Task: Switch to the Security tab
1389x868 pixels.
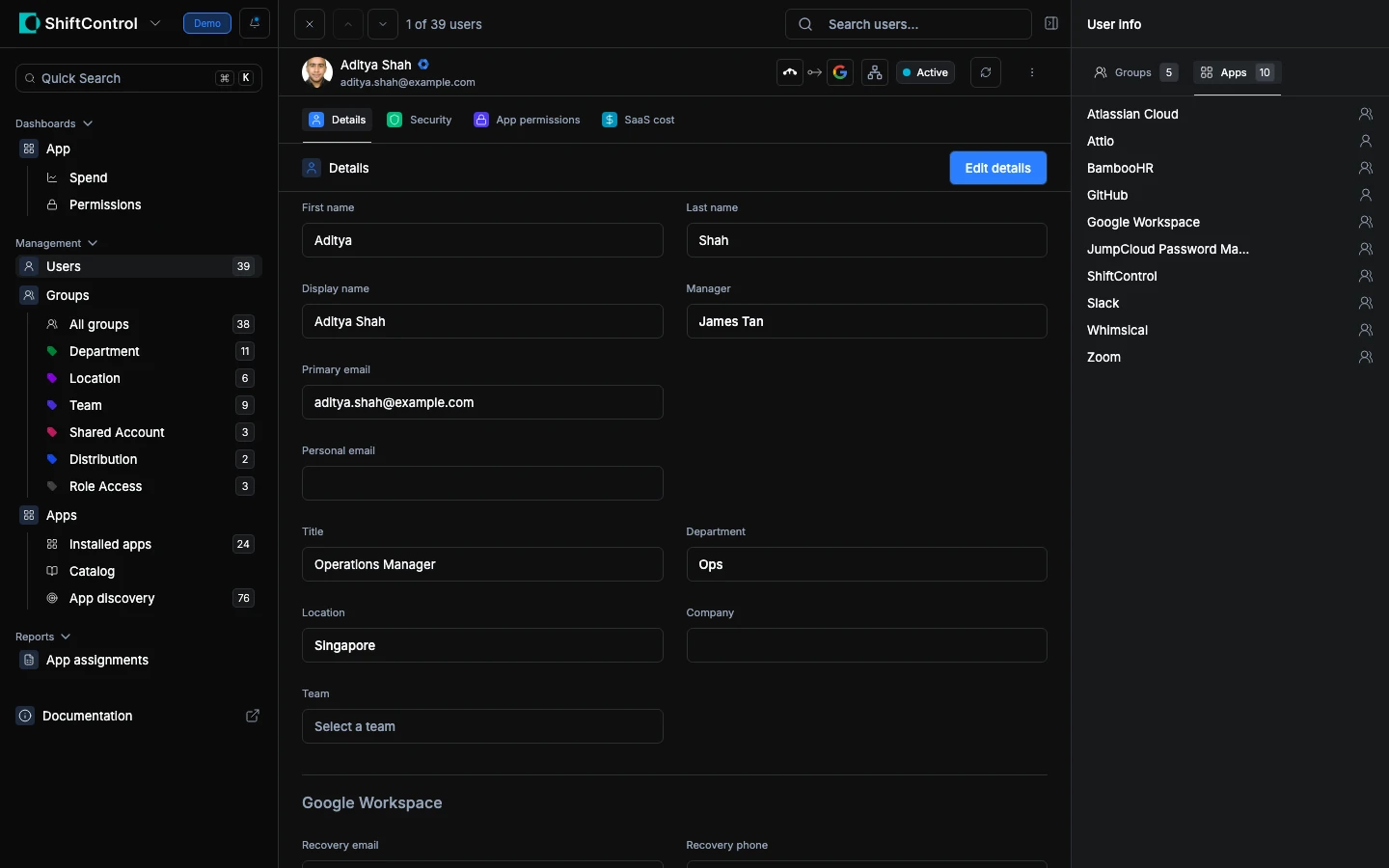Action: tap(420, 120)
